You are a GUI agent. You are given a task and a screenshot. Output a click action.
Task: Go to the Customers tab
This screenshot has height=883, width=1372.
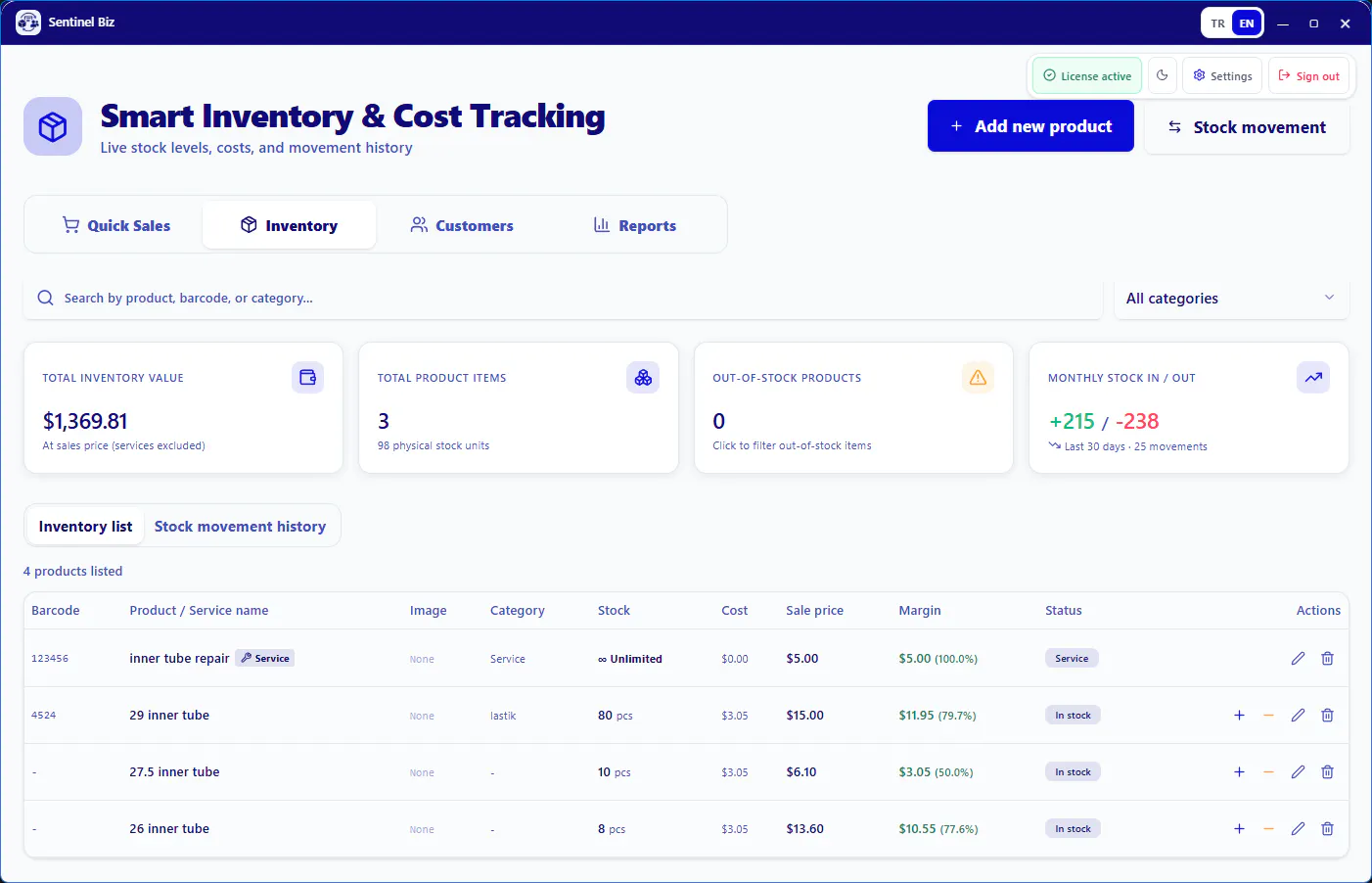462,225
